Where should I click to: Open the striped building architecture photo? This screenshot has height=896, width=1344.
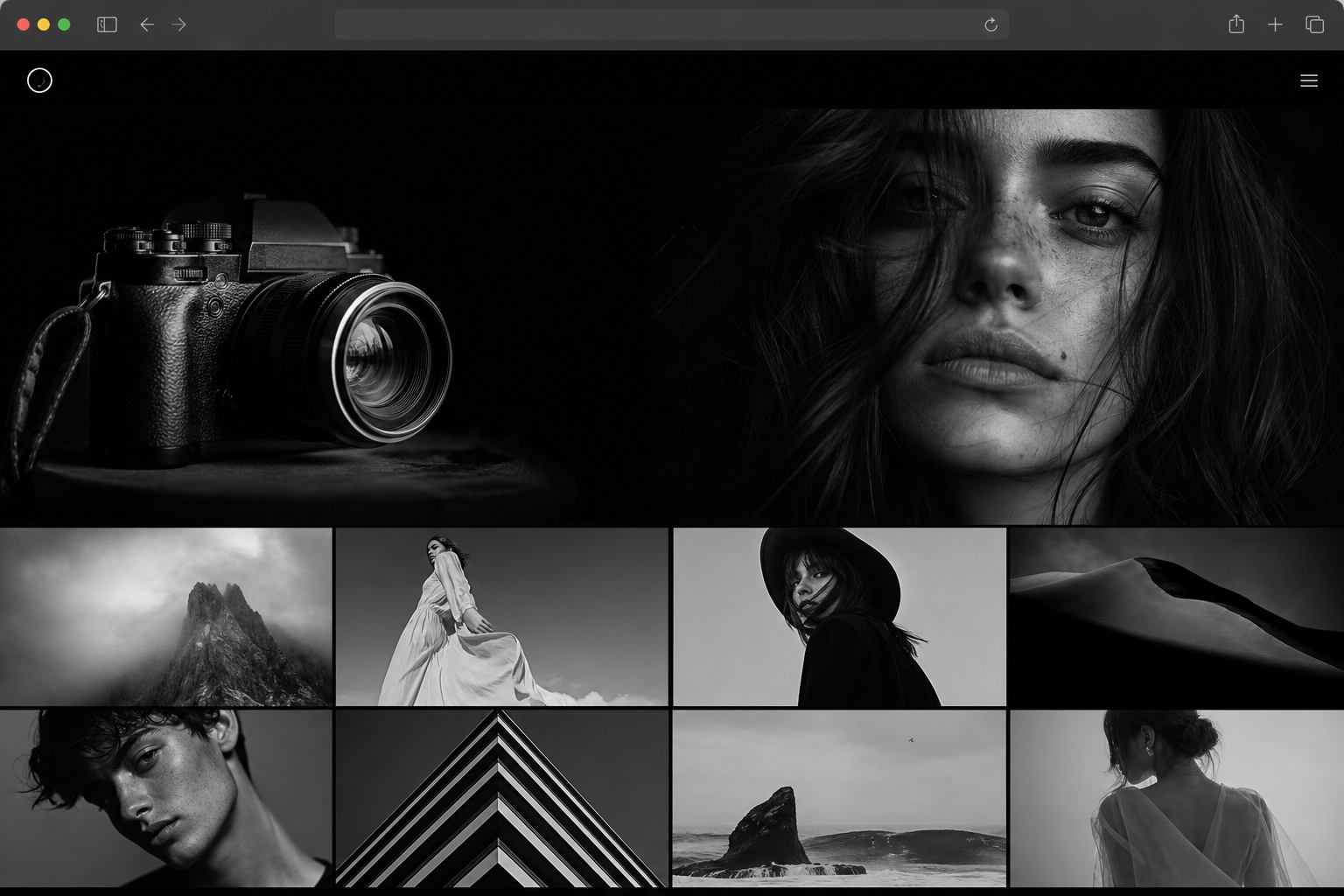point(502,799)
